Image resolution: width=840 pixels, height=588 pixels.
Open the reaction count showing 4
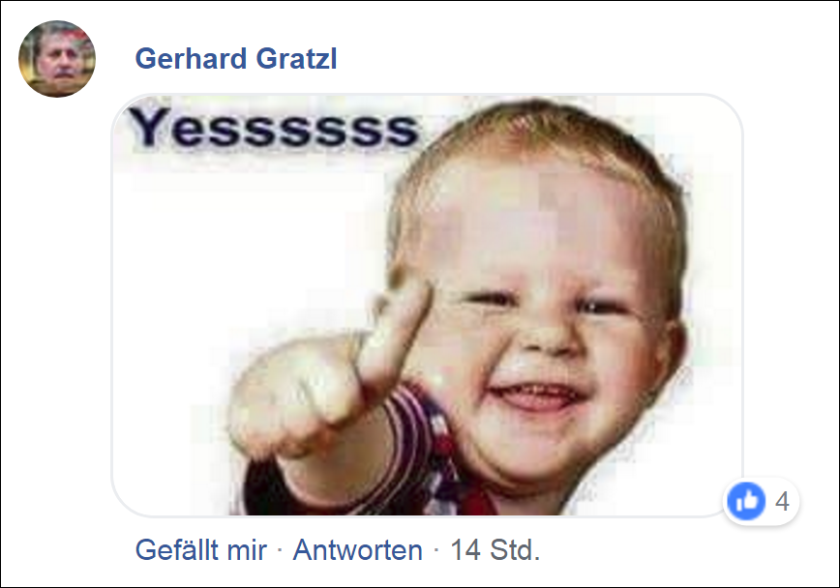click(x=782, y=502)
